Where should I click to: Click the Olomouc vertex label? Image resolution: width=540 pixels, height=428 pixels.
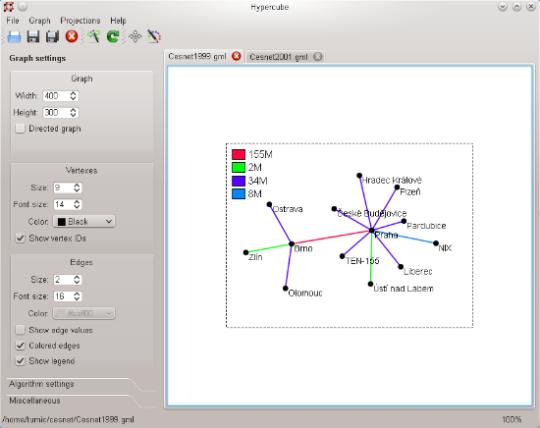click(x=305, y=293)
